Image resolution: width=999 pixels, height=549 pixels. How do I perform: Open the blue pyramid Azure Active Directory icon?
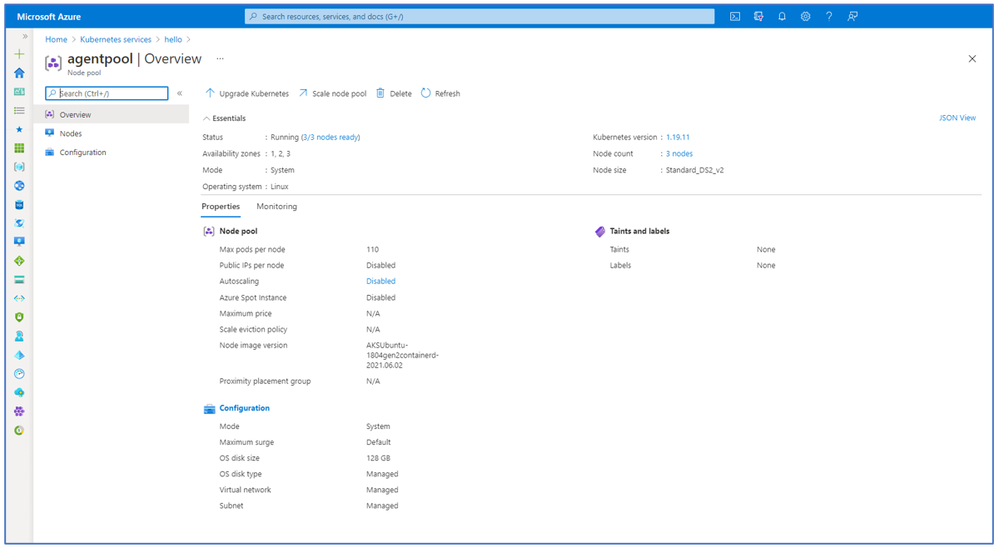(x=19, y=355)
